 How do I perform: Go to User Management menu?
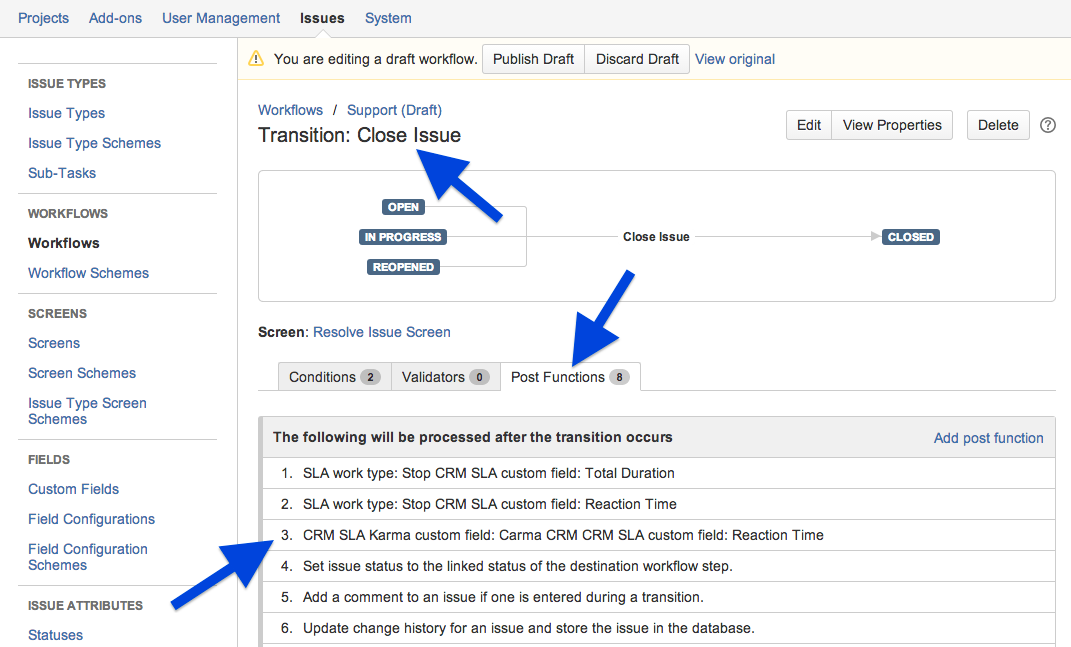pyautogui.click(x=221, y=18)
